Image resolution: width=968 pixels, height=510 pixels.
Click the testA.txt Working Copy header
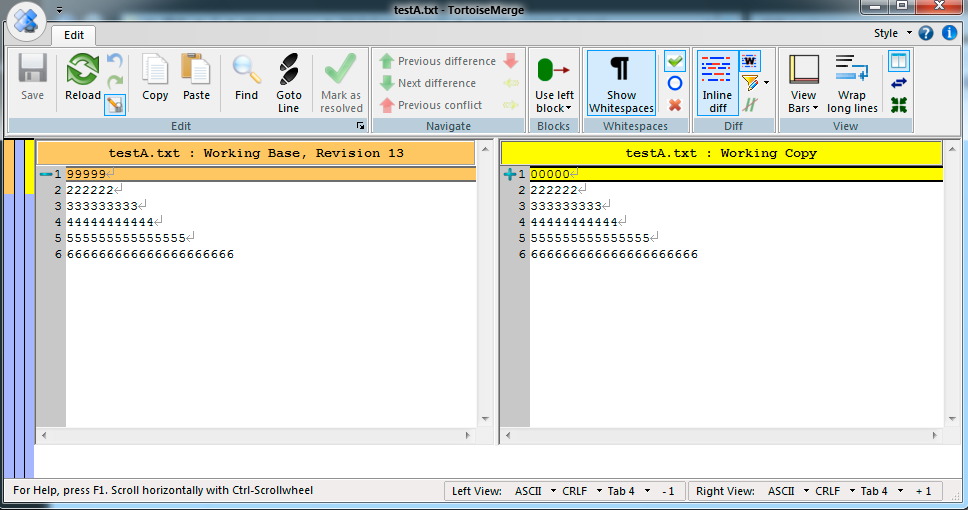coord(721,153)
